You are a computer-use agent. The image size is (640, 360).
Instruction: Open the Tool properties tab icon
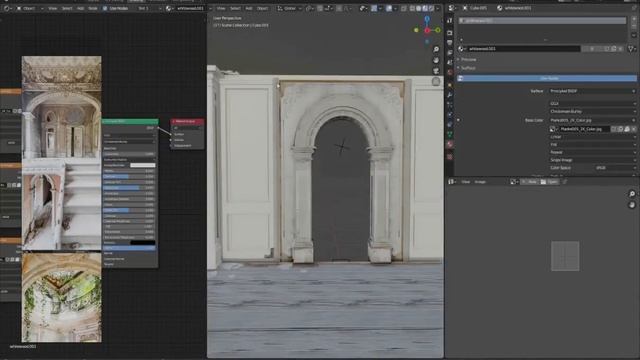450,20
